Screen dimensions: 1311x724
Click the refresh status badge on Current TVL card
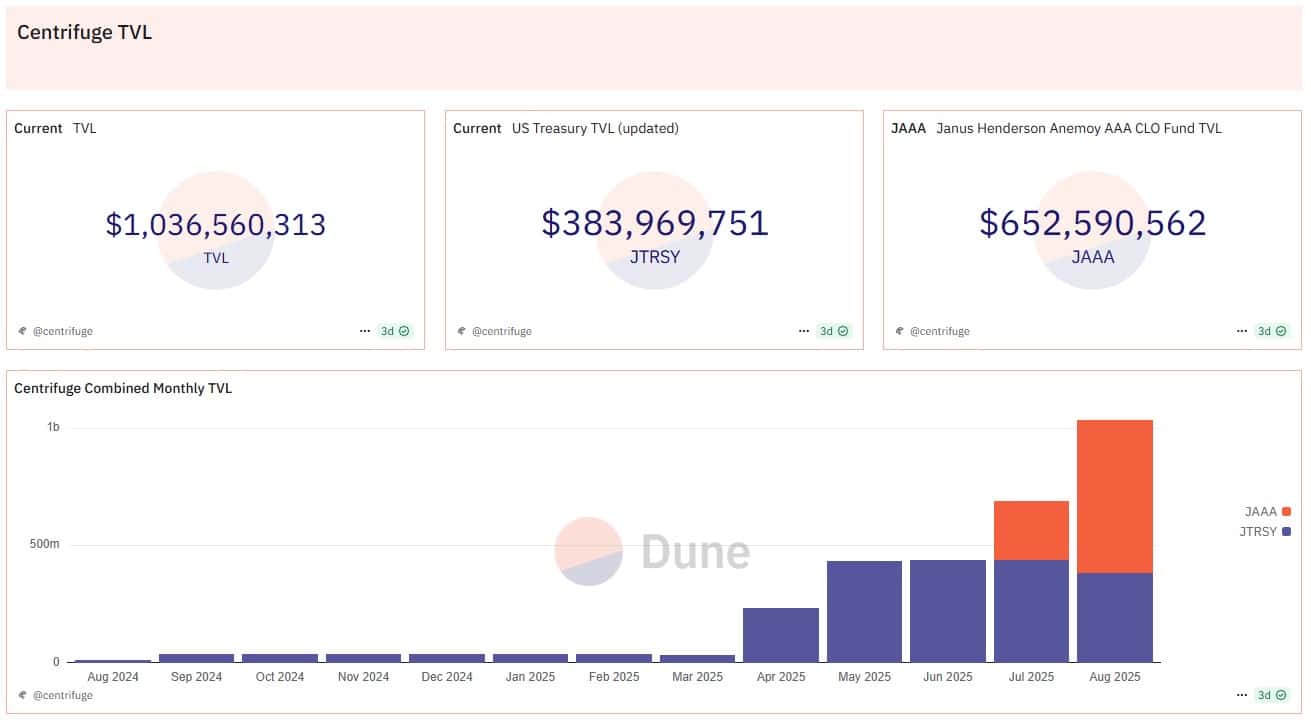coord(396,331)
